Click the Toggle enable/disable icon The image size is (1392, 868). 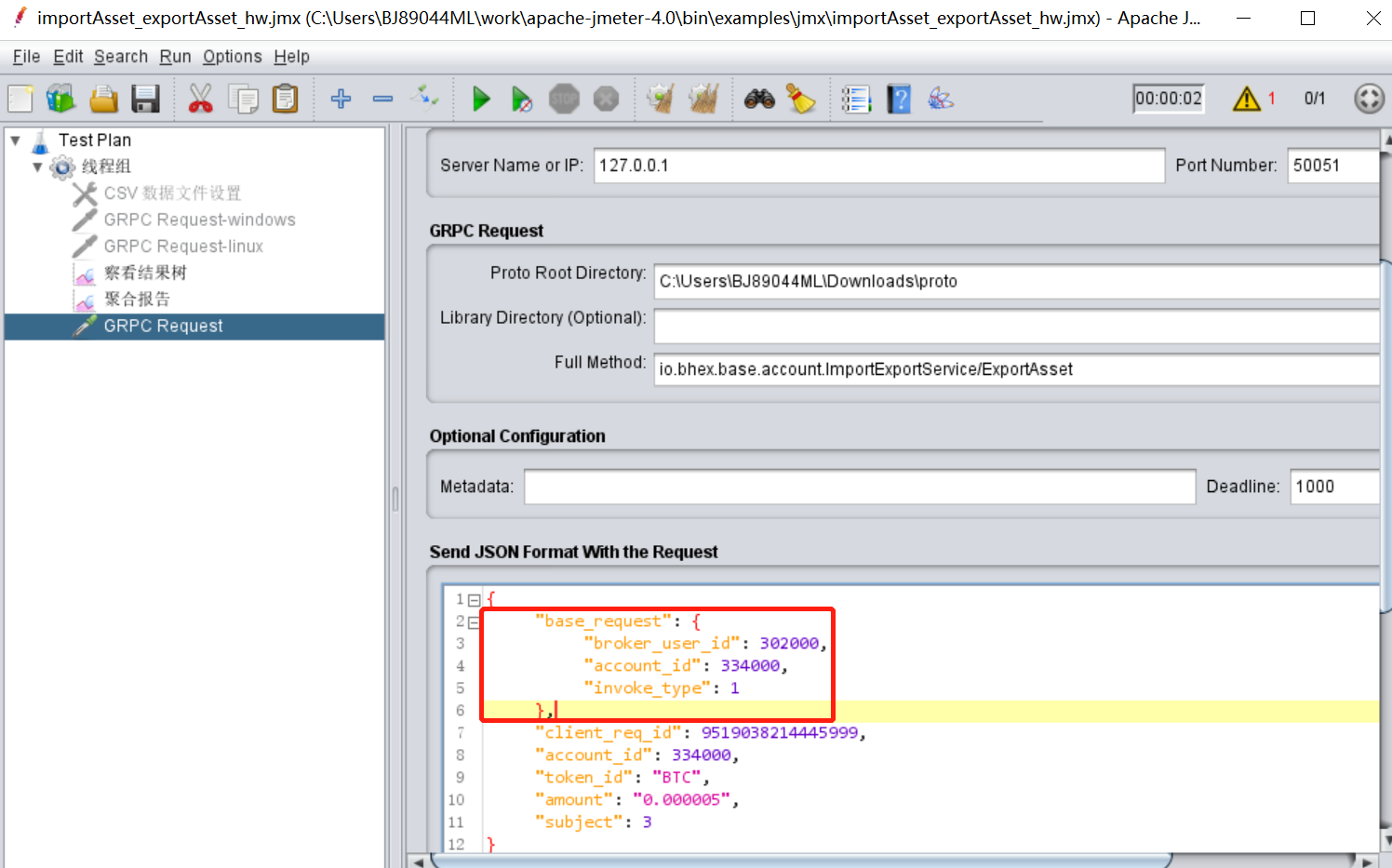click(x=425, y=97)
